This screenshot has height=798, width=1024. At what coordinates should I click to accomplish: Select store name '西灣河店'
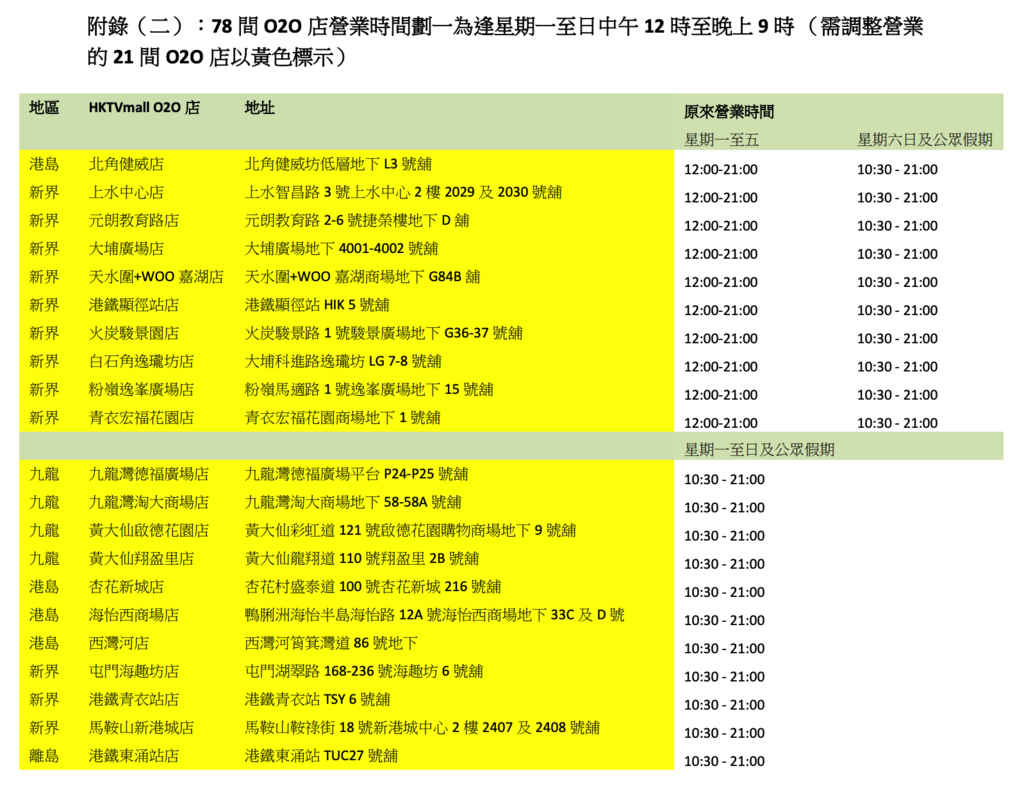tap(119, 643)
